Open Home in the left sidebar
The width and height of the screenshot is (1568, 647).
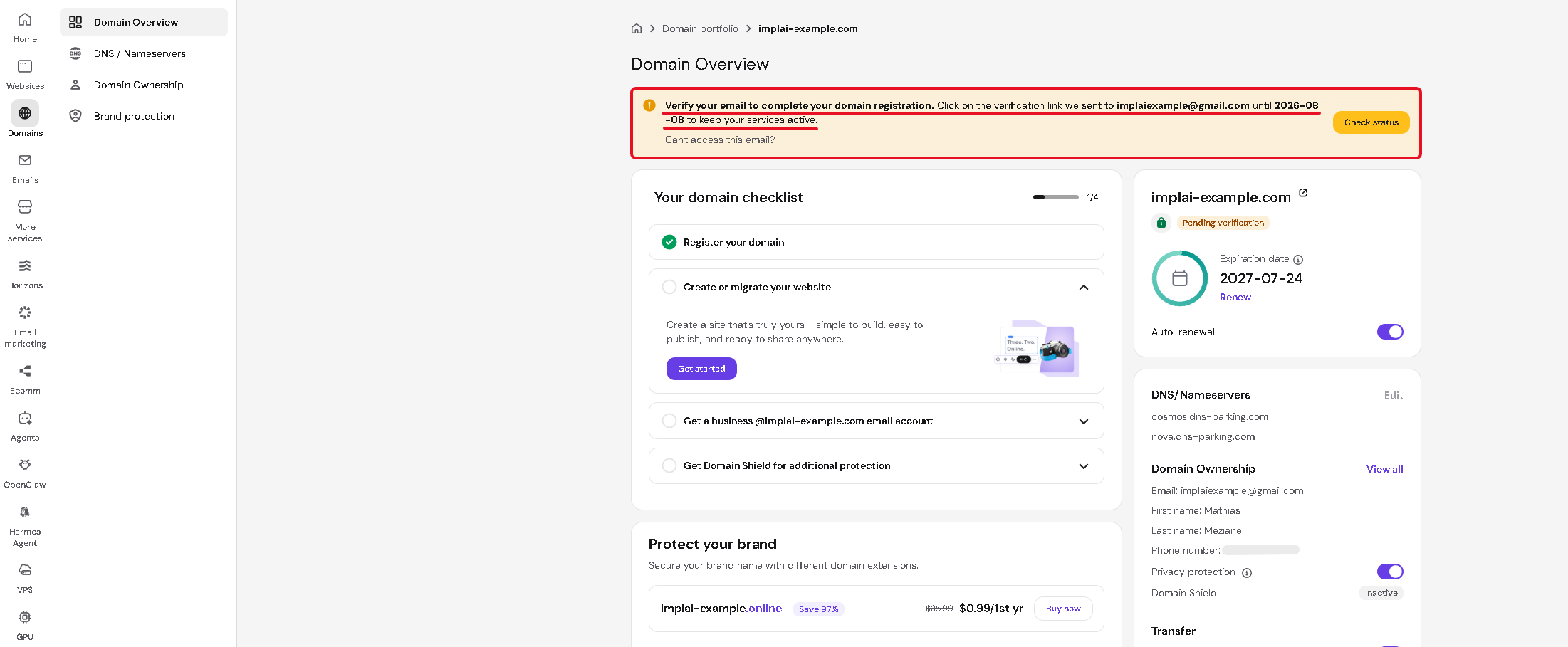click(x=25, y=28)
